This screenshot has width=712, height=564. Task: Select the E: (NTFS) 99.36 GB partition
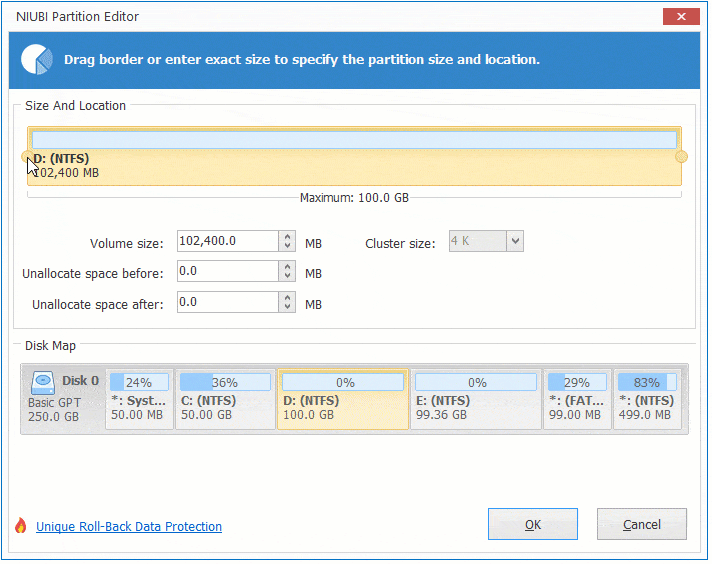tap(475, 400)
